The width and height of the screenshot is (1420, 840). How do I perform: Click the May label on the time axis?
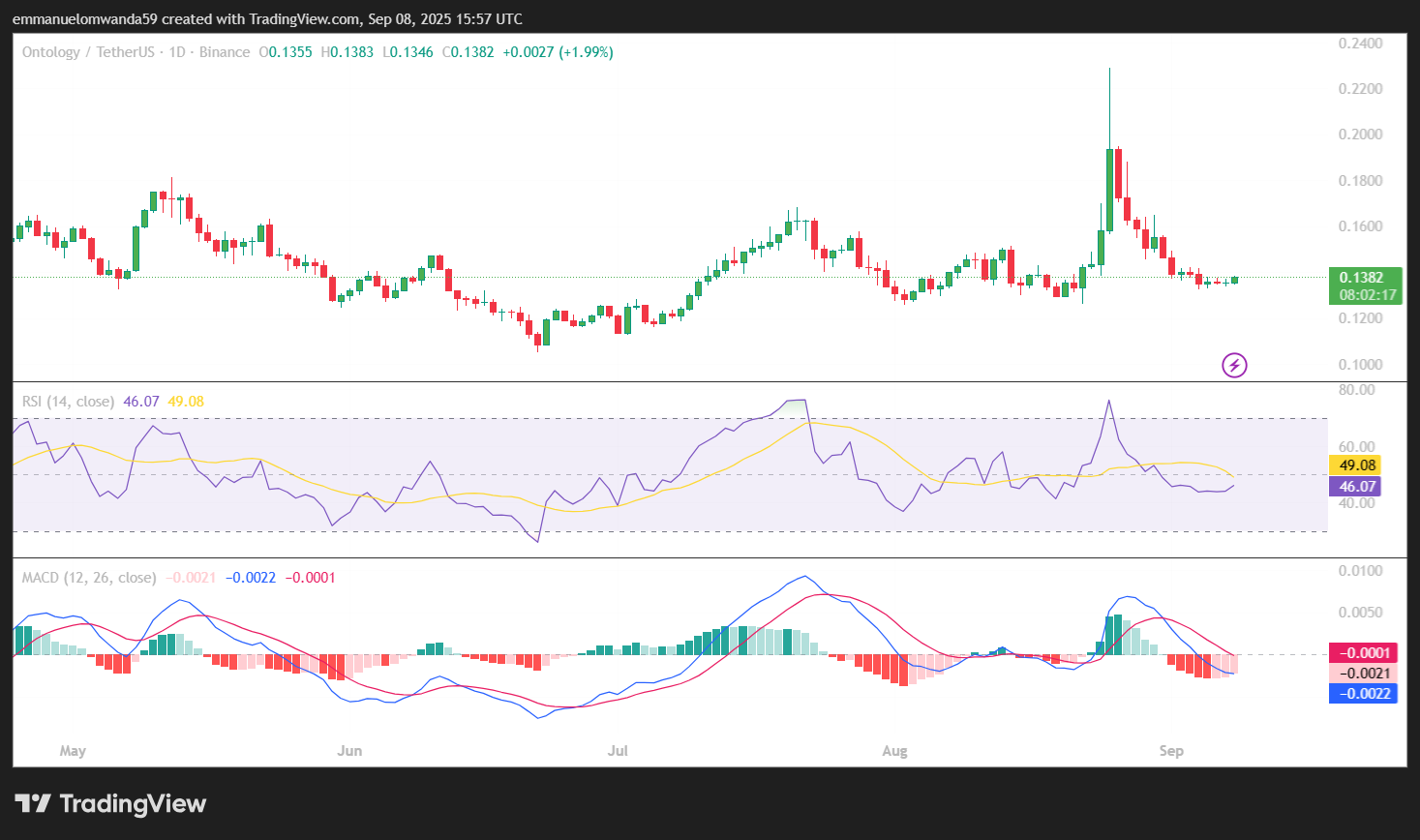pos(73,750)
